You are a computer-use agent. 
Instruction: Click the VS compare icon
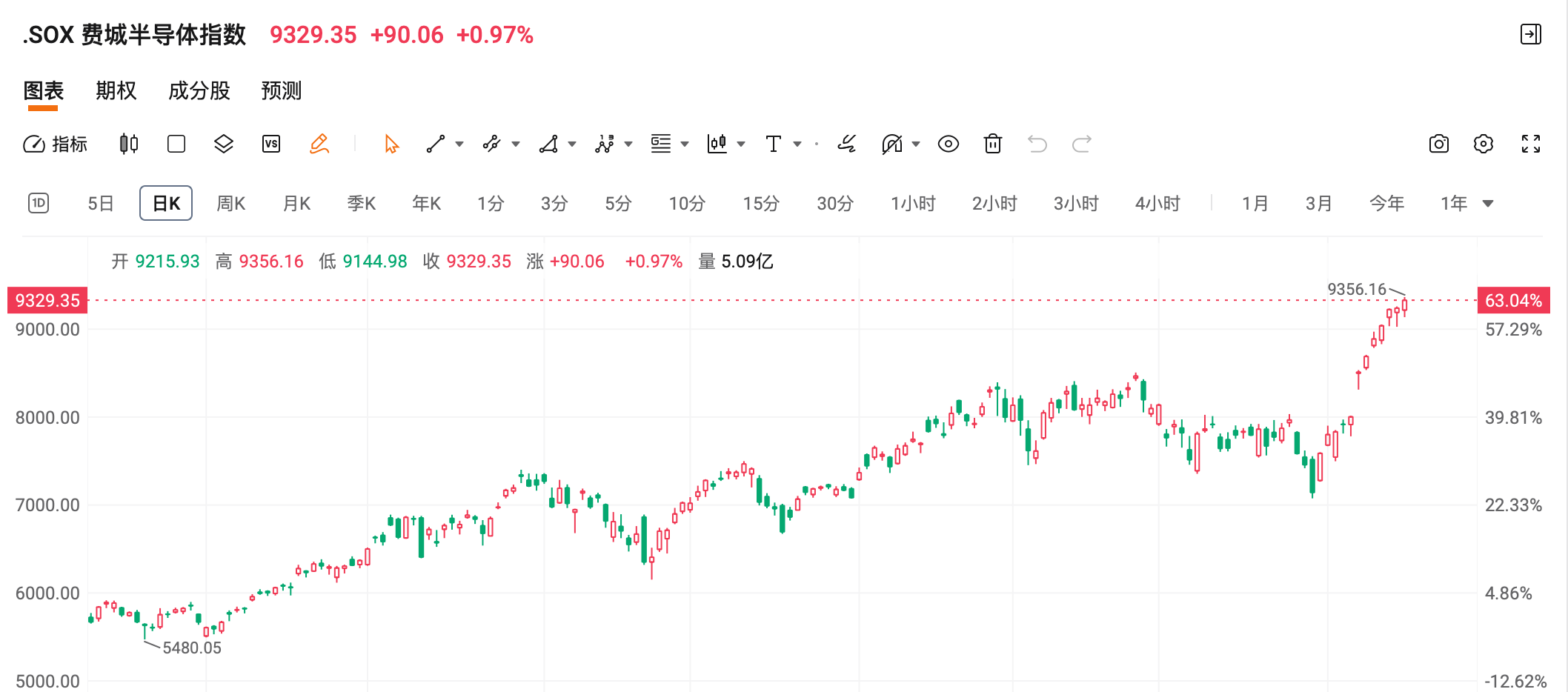[x=271, y=144]
